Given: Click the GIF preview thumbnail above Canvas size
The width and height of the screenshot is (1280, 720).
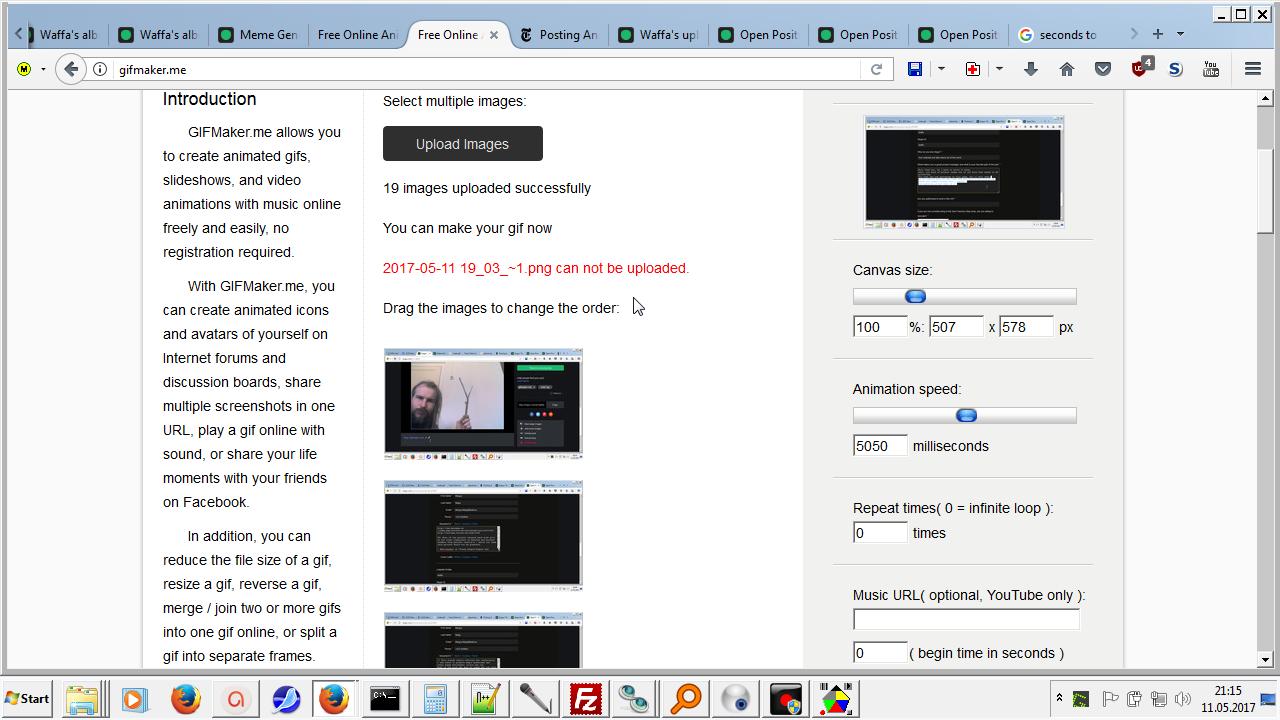Looking at the screenshot, I should click(965, 172).
